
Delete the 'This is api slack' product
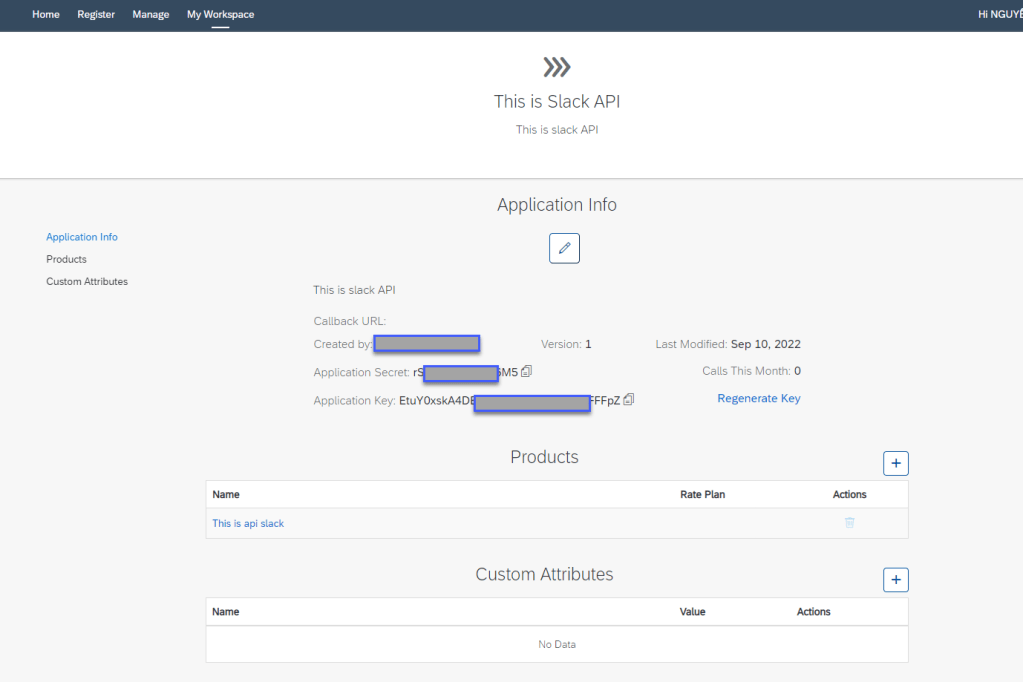849,522
